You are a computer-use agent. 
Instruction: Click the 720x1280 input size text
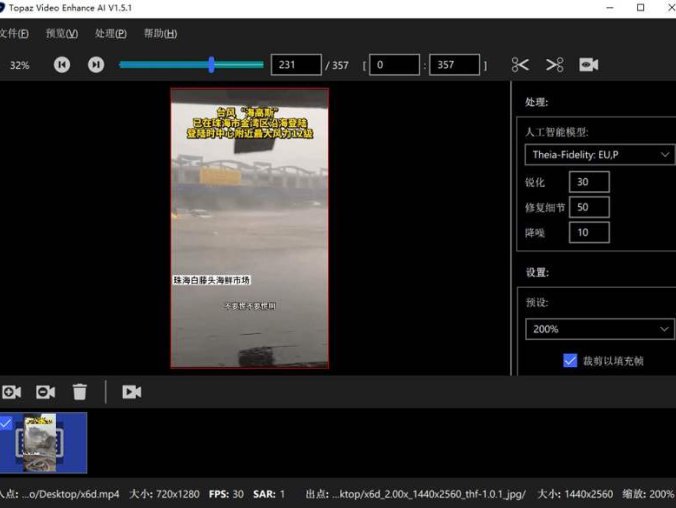tap(164, 494)
